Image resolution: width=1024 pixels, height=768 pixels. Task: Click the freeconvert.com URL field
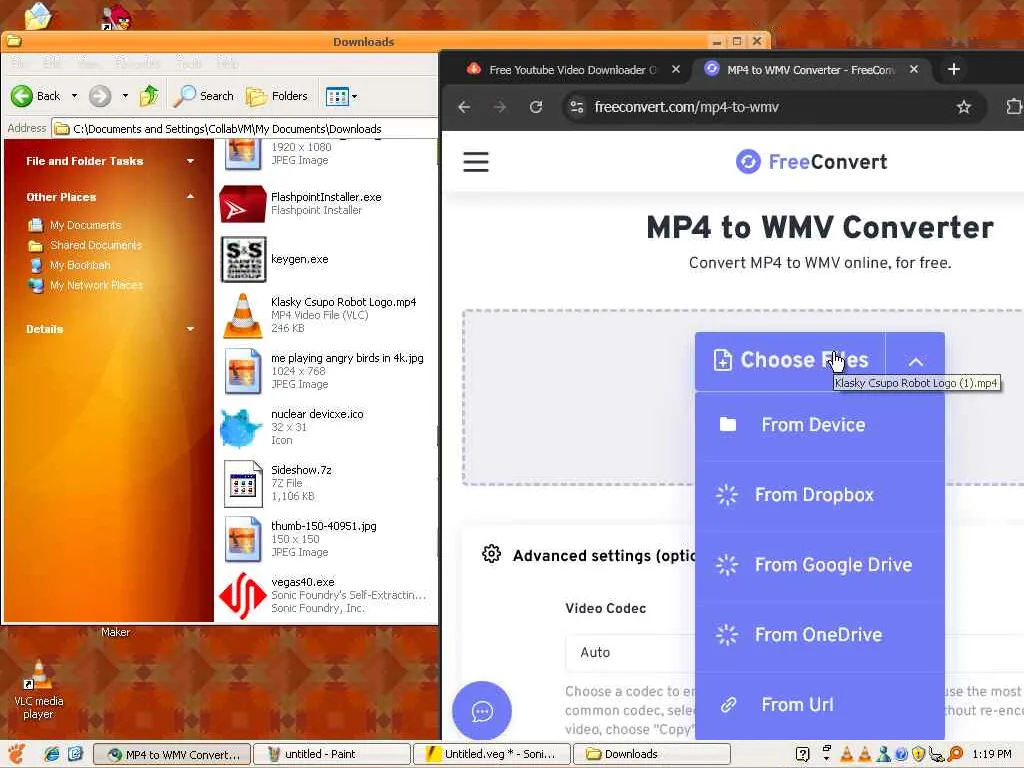click(686, 107)
